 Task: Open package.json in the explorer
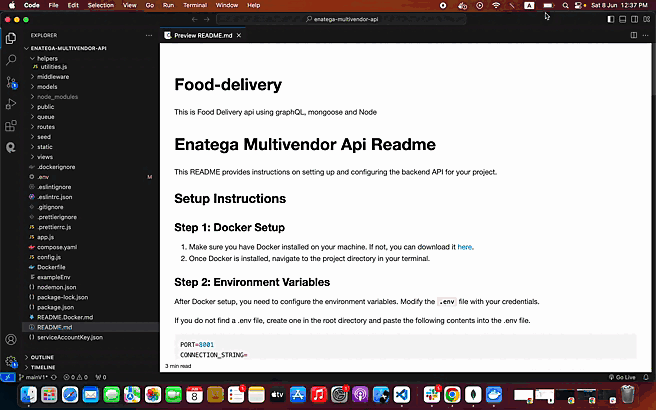coord(57,306)
